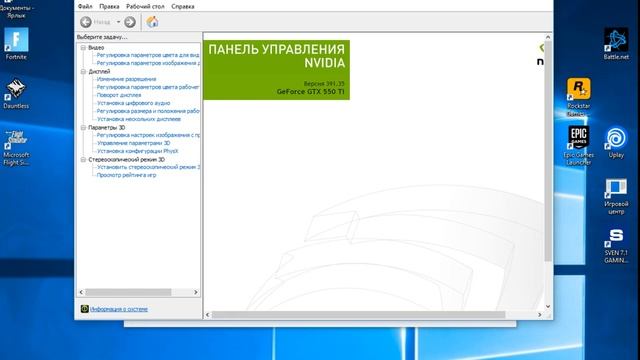This screenshot has width=640, height=360.
Task: Select the Игровой центр desktop icon
Action: (x=616, y=197)
